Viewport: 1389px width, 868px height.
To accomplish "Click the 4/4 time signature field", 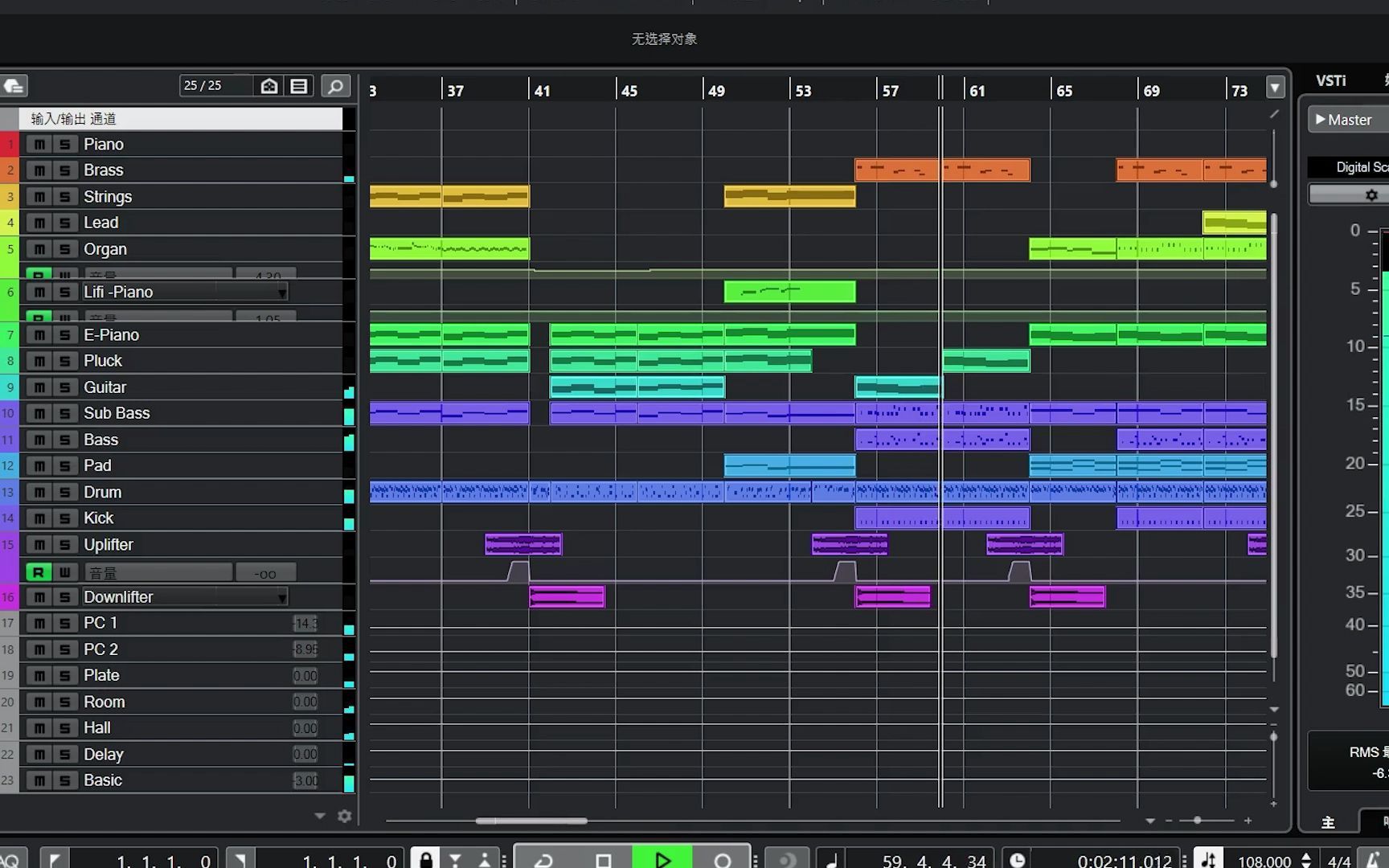I will (1339, 861).
